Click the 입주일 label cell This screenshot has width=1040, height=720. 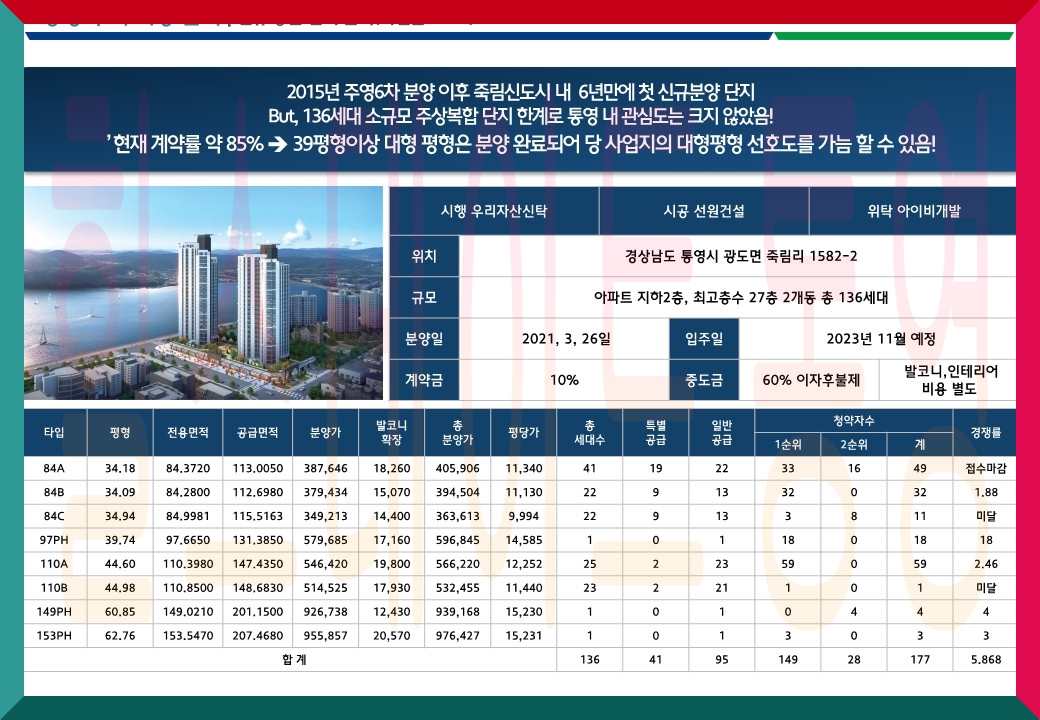coord(704,339)
